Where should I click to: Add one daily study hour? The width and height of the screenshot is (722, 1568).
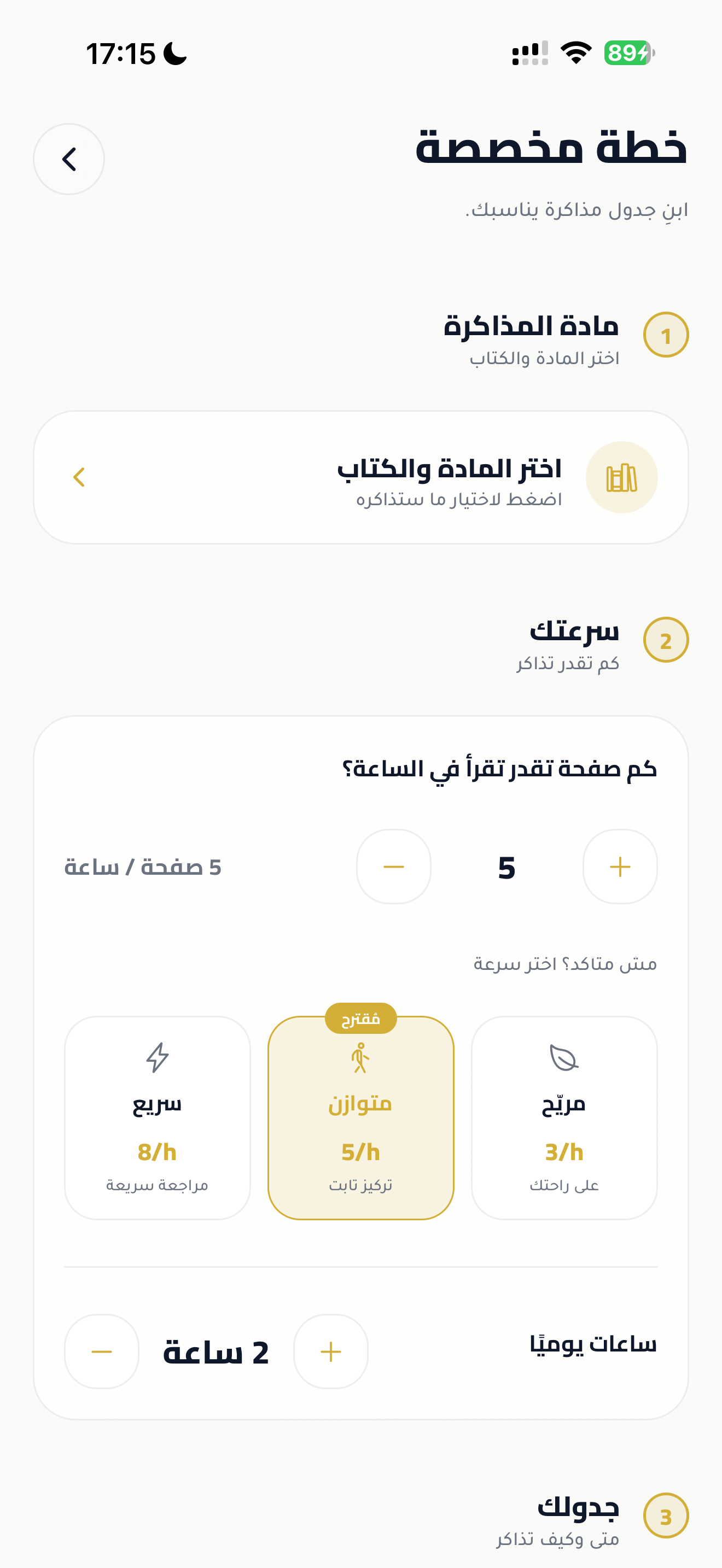(330, 1351)
